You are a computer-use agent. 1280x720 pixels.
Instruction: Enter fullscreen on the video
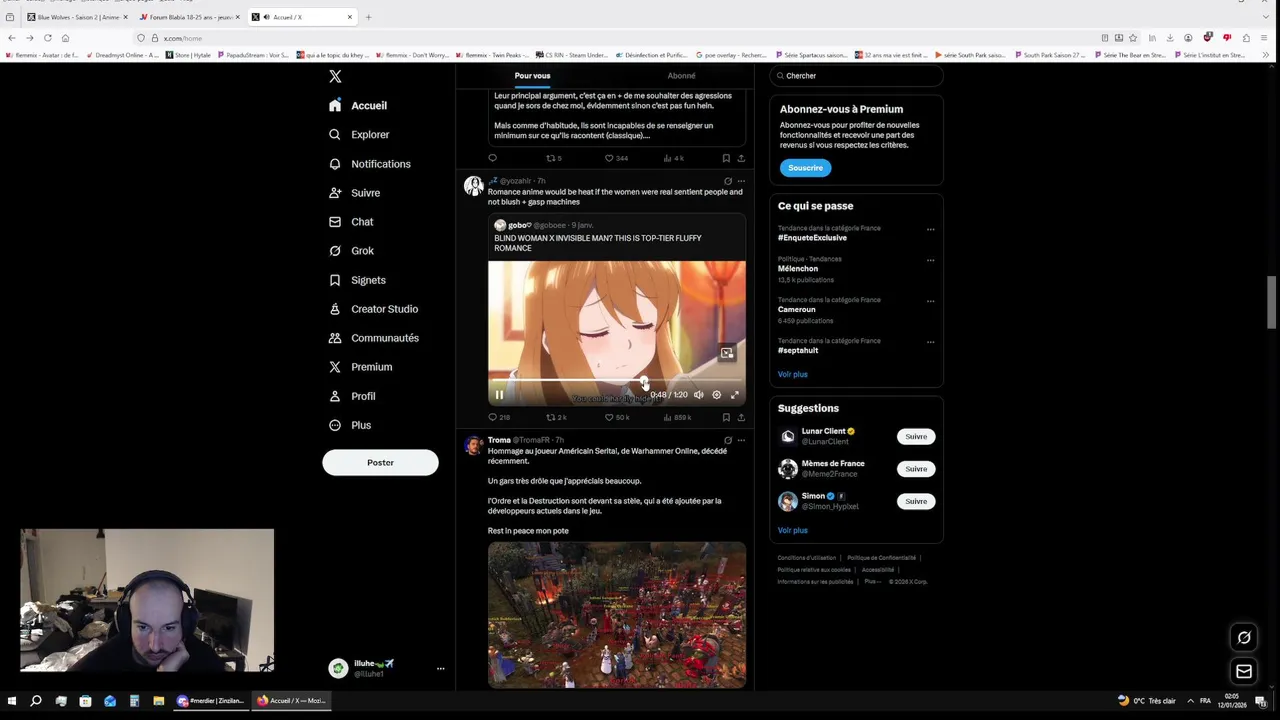tap(735, 395)
